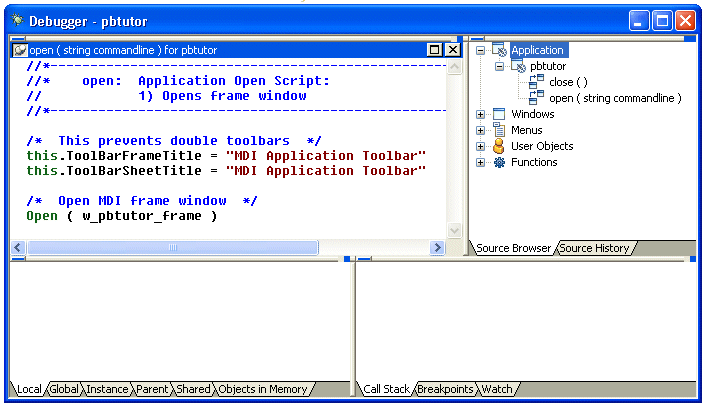Expand the User Objects tree node
Image resolution: width=708 pixels, height=404 pixels.
pos(480,146)
